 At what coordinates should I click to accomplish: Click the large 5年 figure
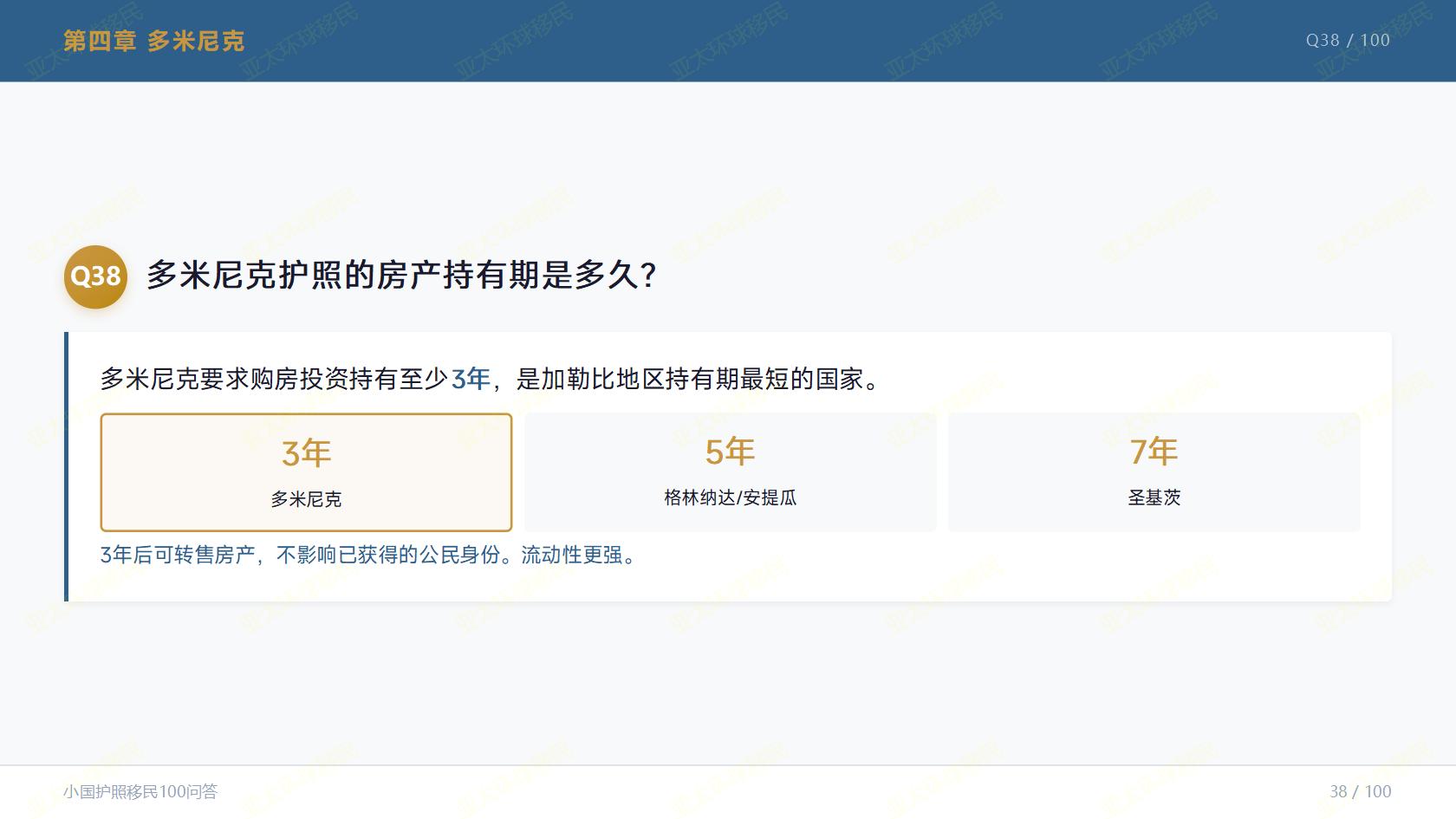(x=730, y=452)
